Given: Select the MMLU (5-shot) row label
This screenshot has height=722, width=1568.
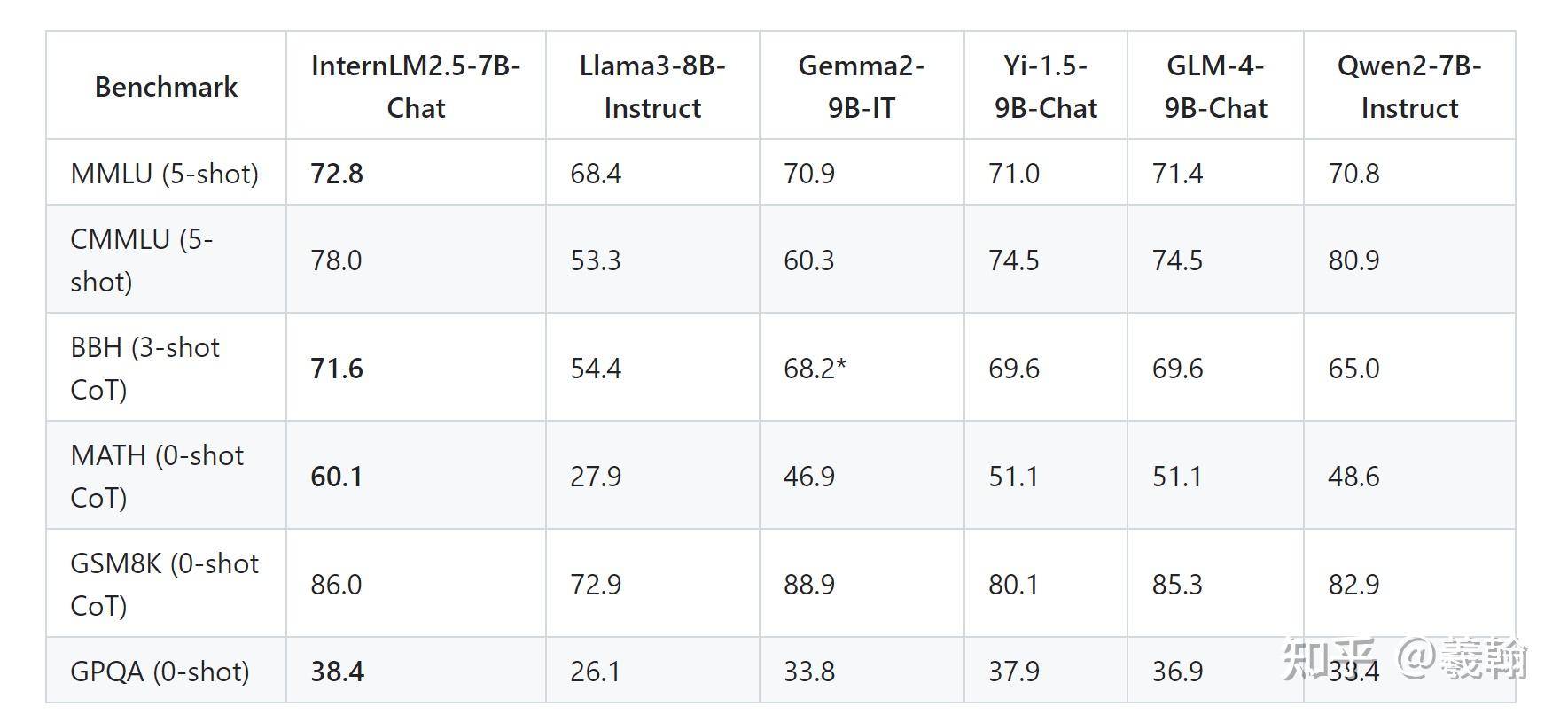Looking at the screenshot, I should (165, 174).
